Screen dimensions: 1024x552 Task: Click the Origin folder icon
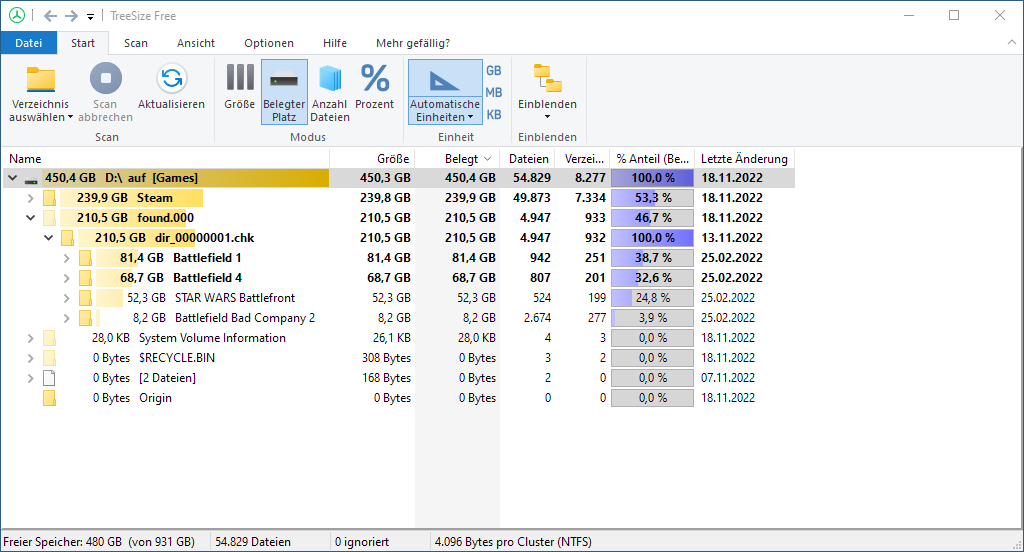tap(50, 398)
